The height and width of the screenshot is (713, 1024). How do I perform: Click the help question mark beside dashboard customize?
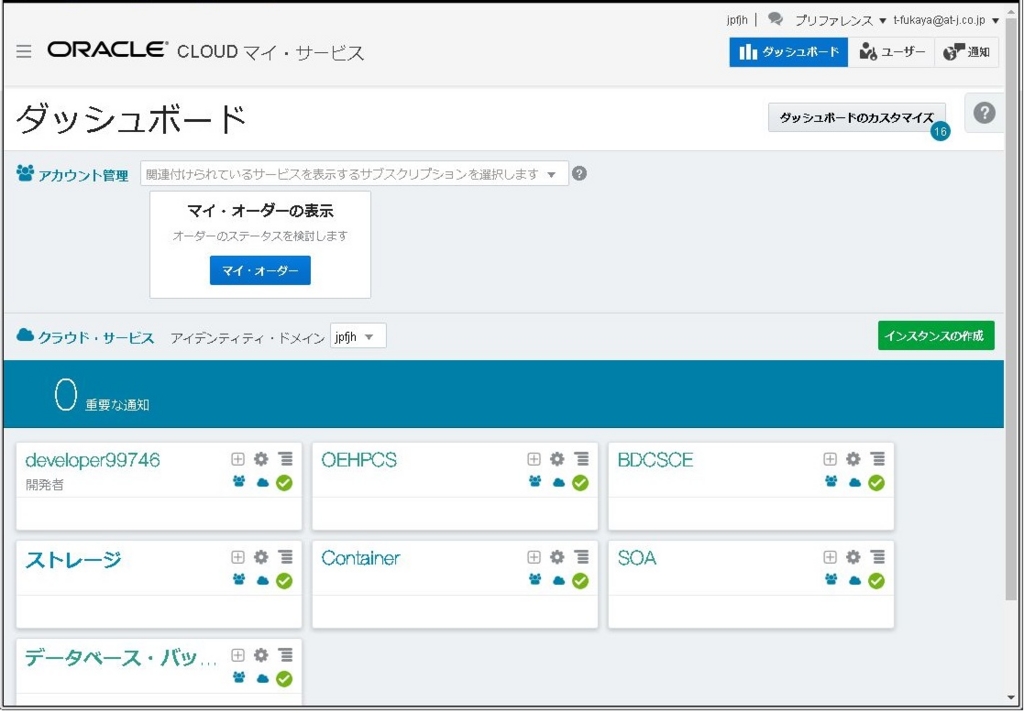(x=984, y=113)
